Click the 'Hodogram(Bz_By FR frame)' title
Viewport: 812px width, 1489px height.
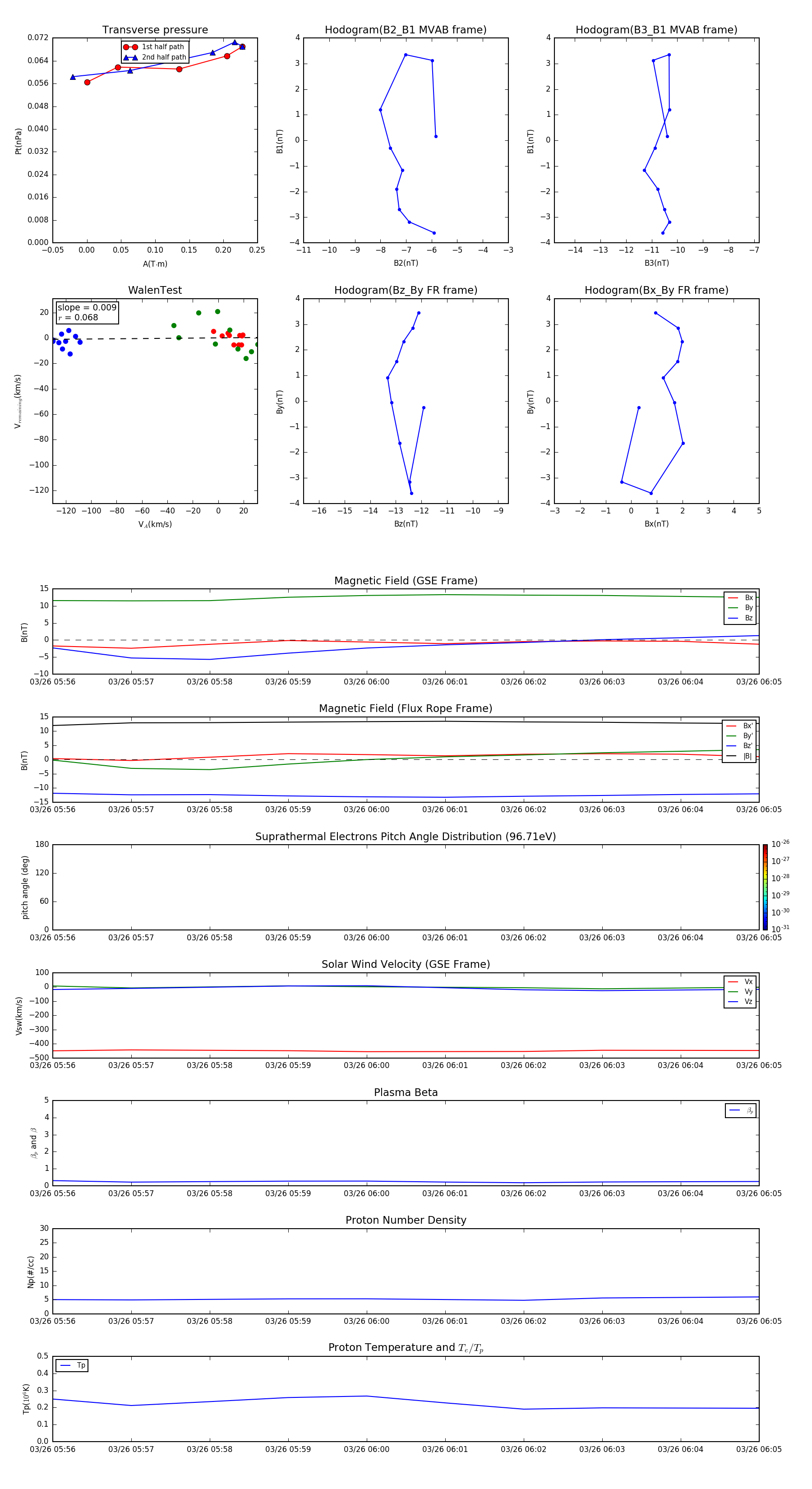click(x=406, y=290)
